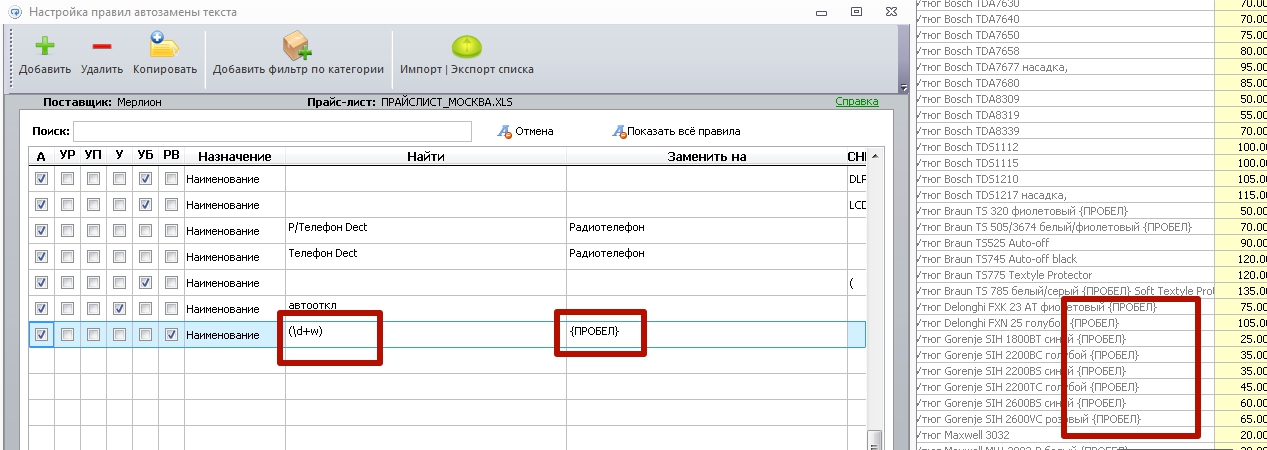Click the Наименование cell in the автооткл row
Screen dimensions: 1267x450
pos(235,309)
